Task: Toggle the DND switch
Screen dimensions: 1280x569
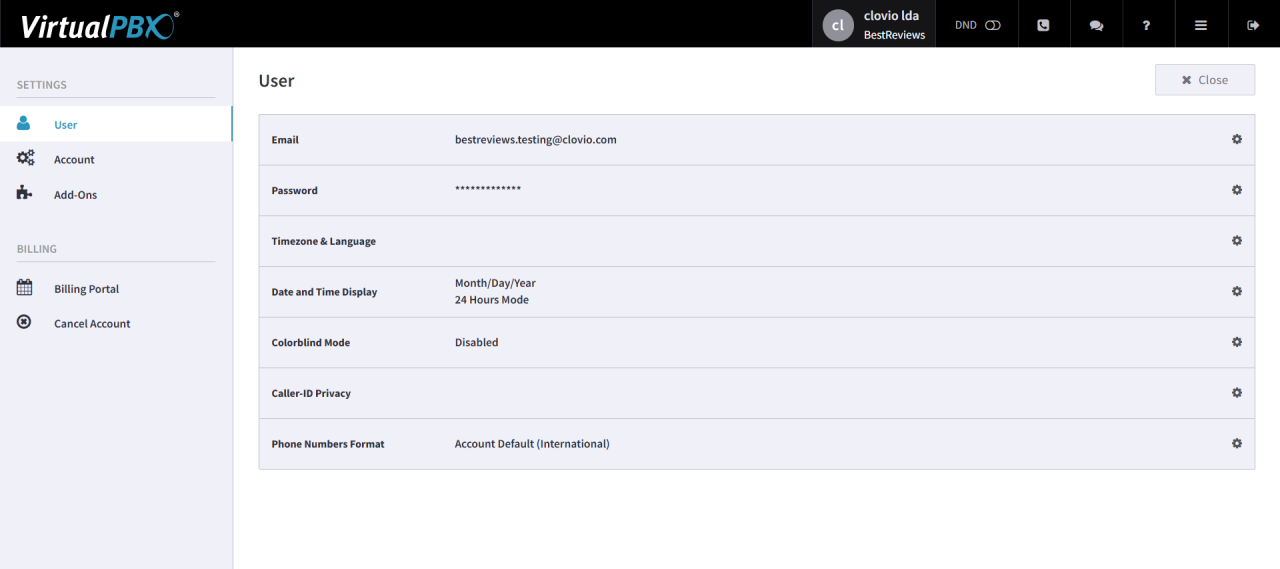Action: (992, 25)
